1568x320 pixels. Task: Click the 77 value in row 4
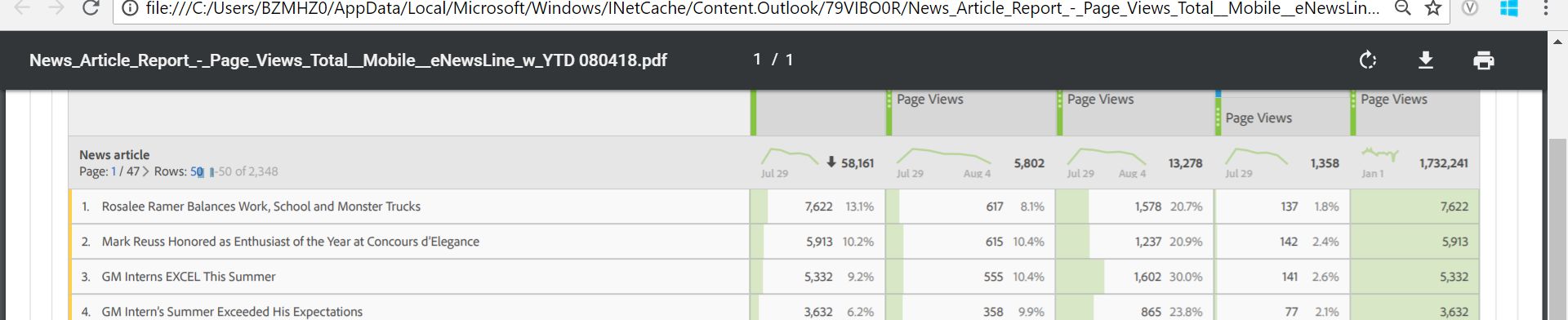[1291, 312]
